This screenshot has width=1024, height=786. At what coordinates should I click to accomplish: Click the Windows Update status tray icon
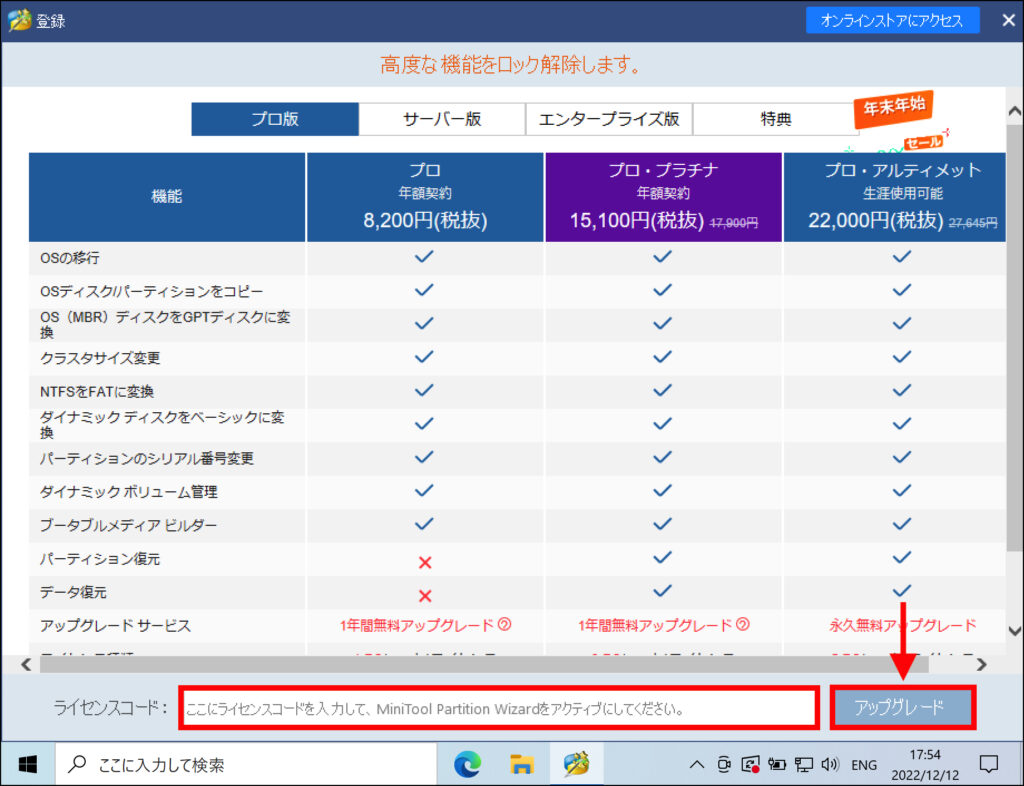click(750, 764)
